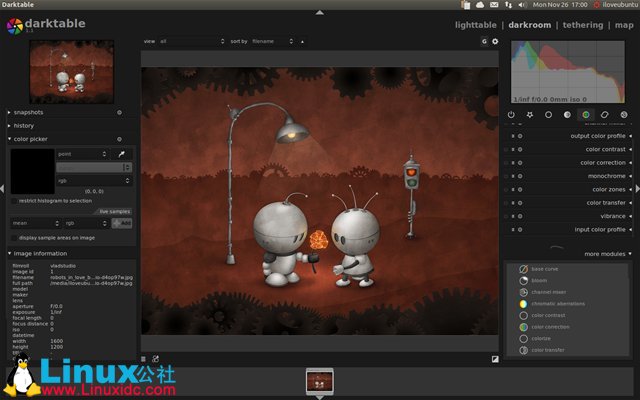The width and height of the screenshot is (640, 400).
Task: Check display sample areas on image
Action: pyautogui.click(x=14, y=238)
